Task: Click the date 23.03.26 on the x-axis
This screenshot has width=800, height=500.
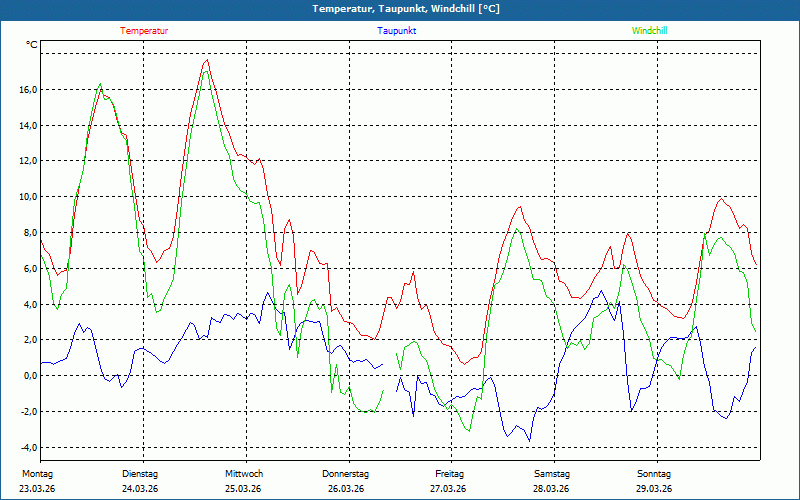Action: [37, 489]
